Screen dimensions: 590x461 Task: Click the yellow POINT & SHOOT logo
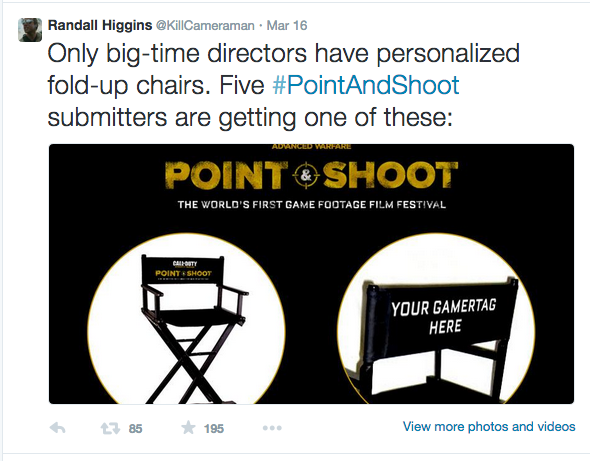(x=311, y=175)
